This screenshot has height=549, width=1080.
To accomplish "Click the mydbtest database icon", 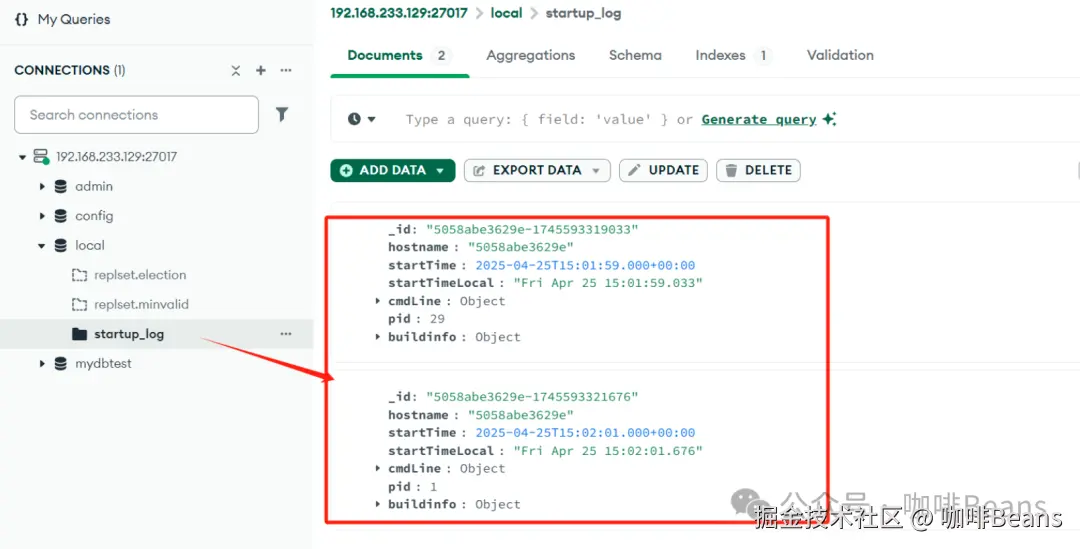I will (x=61, y=364).
